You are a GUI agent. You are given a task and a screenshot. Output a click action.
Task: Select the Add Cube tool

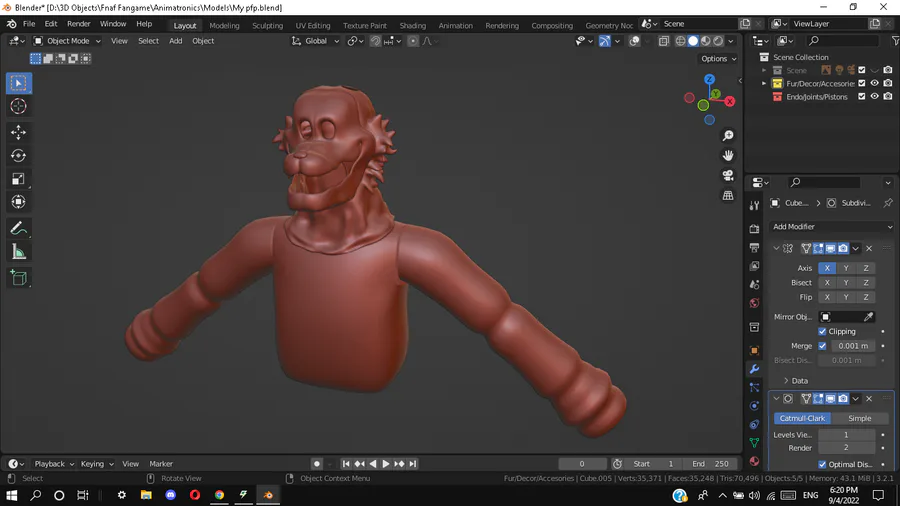point(18,278)
